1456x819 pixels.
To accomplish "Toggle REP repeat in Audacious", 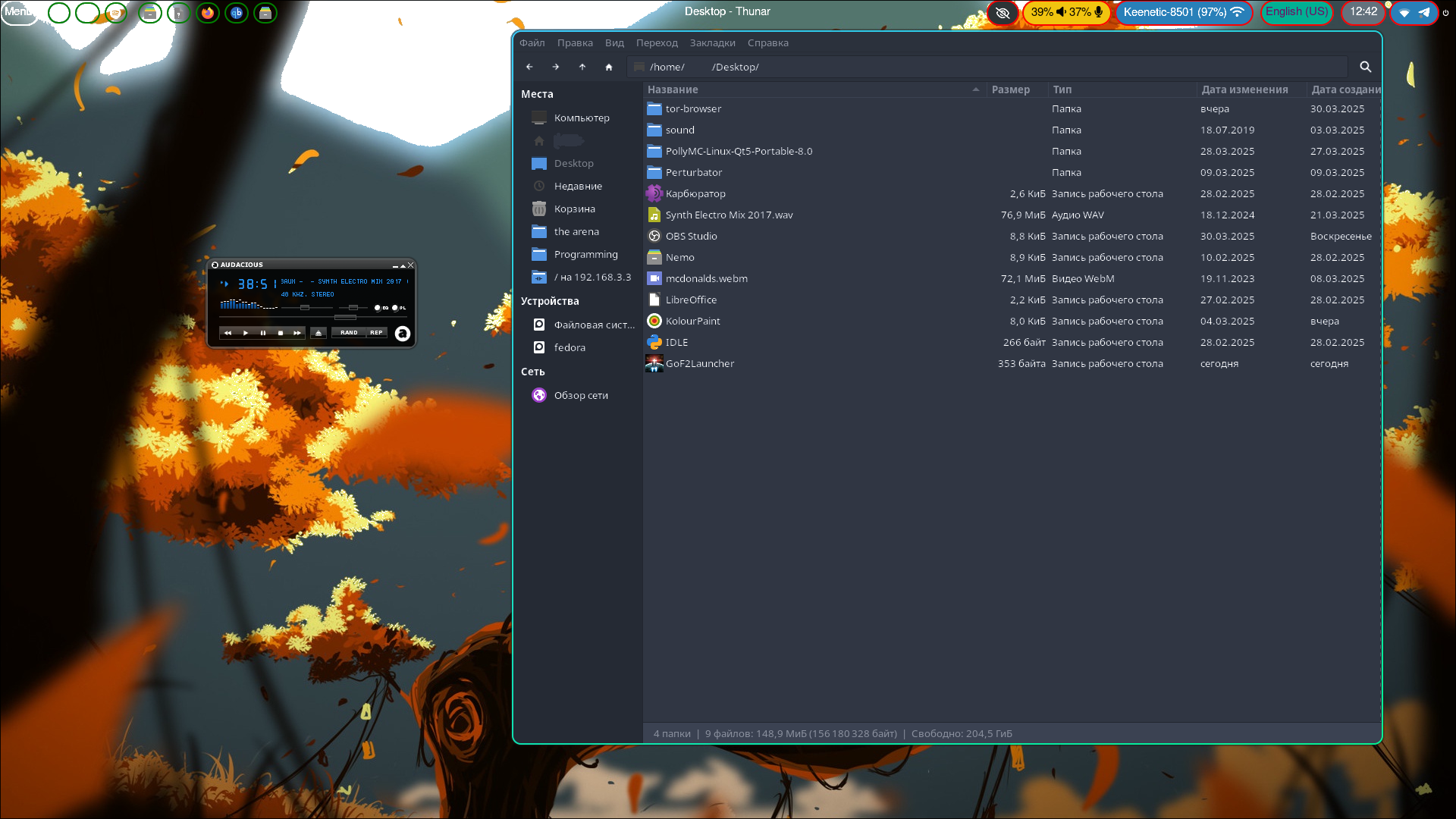I will pos(376,333).
